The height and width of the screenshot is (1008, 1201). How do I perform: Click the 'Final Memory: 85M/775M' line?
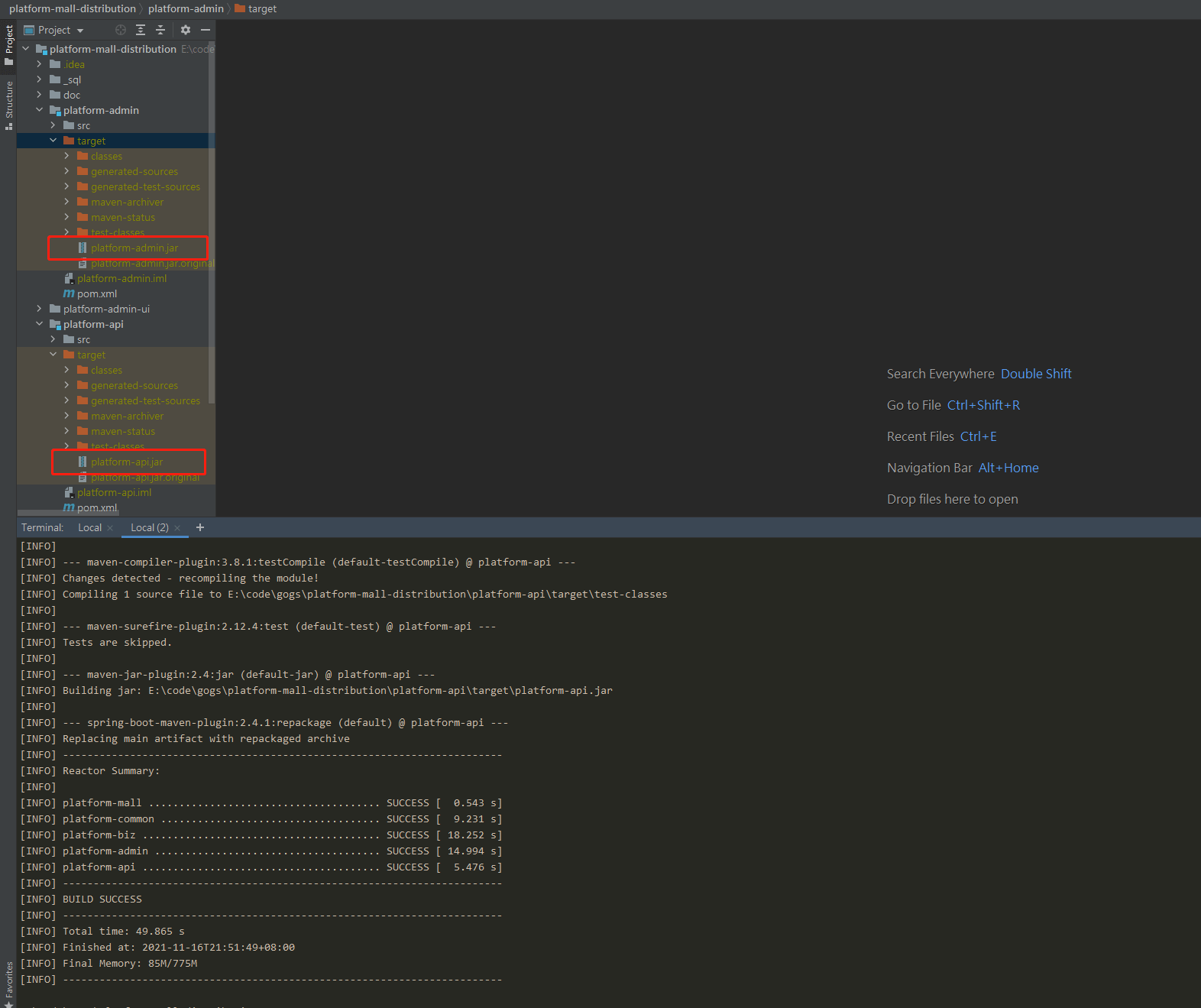point(130,964)
